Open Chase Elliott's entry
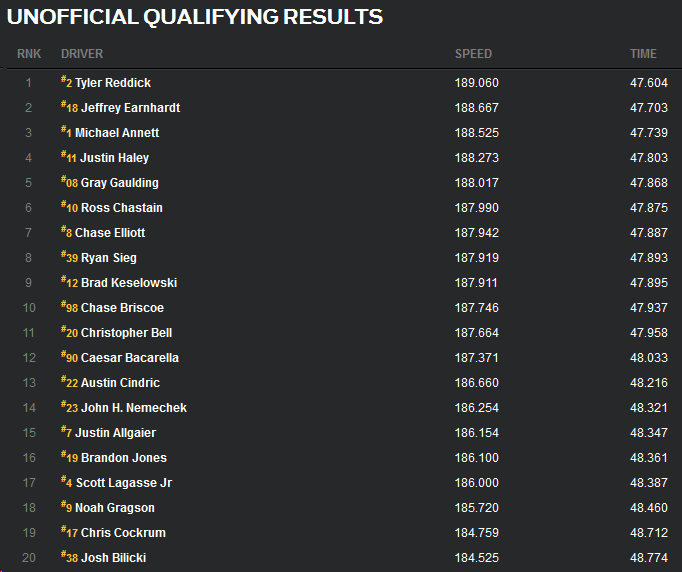The image size is (682, 572). [109, 233]
